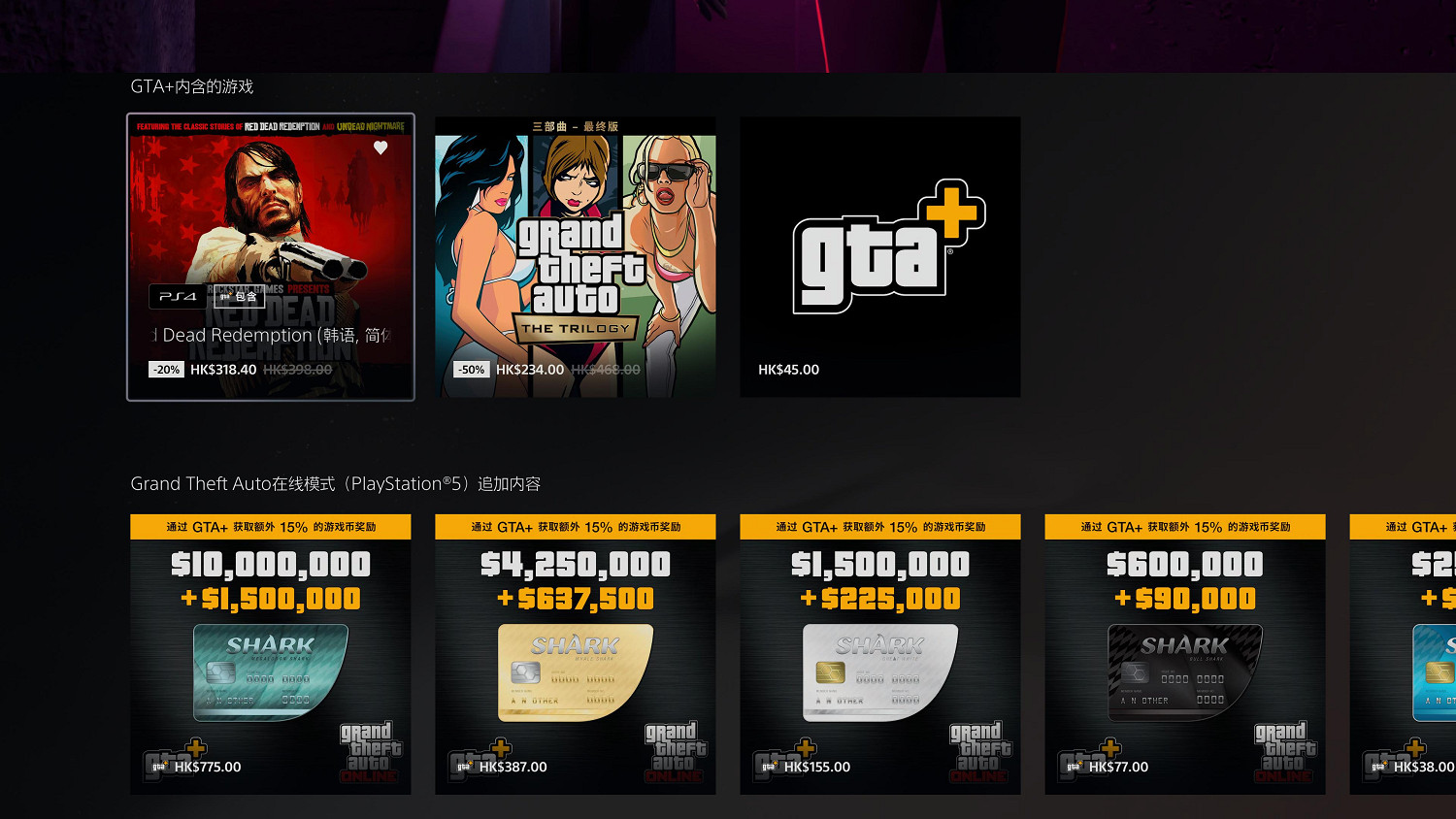1456x819 pixels.
Task: Open Grand Theft Auto The Trilogy tile
Action: 576,257
